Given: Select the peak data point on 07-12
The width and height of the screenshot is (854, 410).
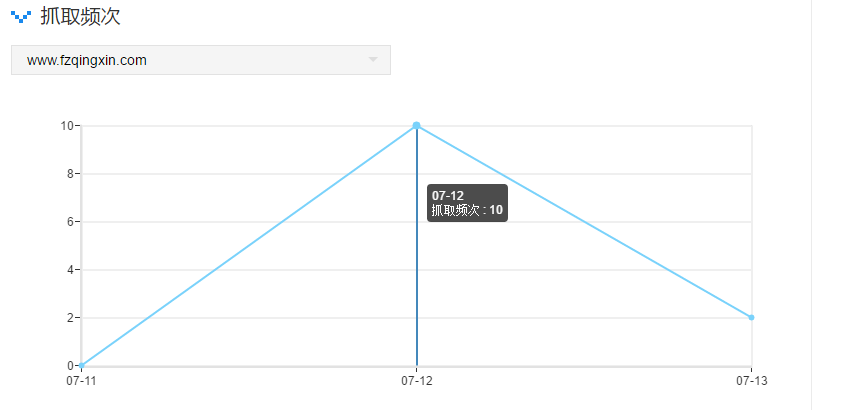Looking at the screenshot, I should [416, 126].
